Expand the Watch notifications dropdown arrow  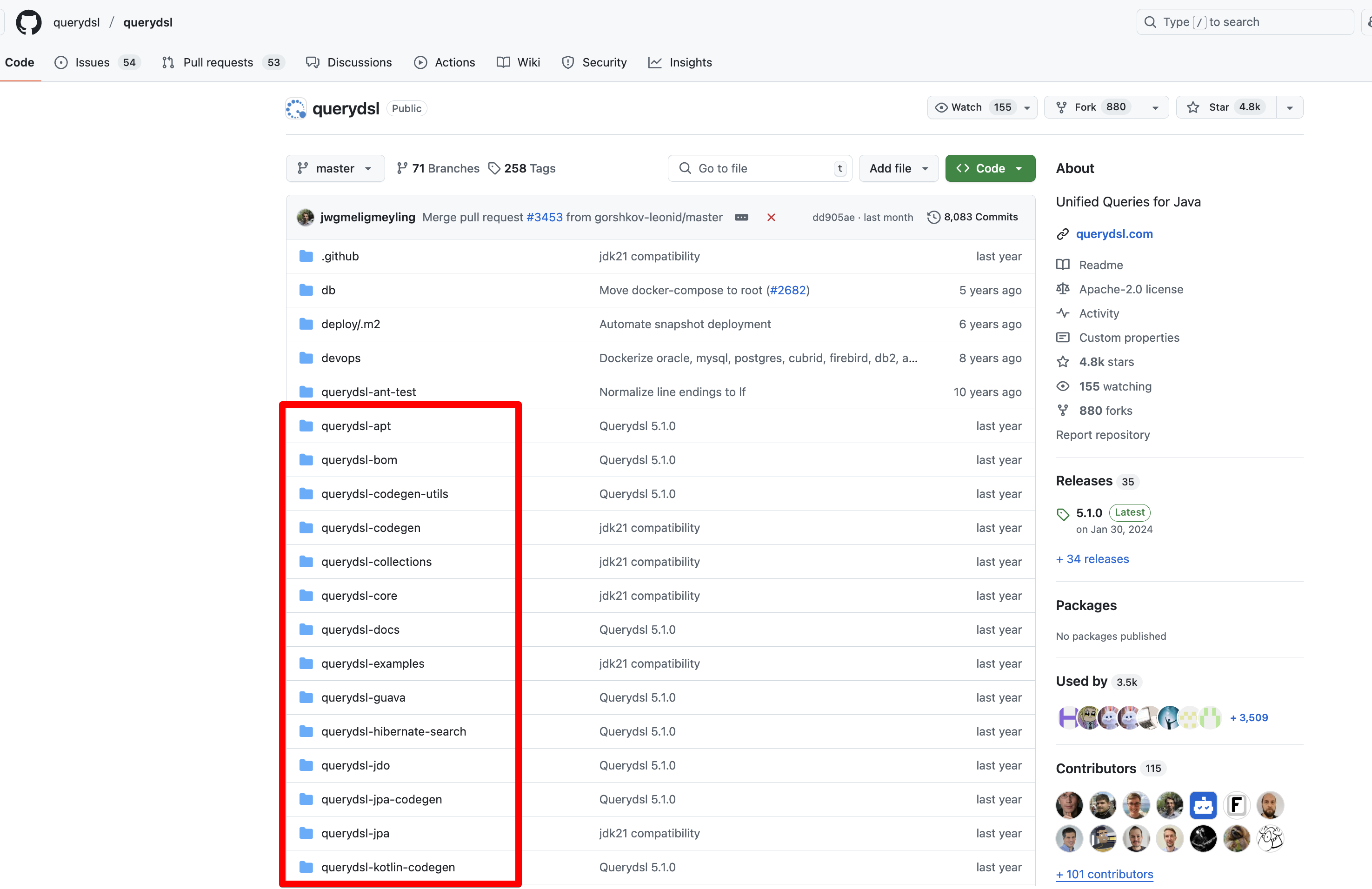tap(1027, 108)
